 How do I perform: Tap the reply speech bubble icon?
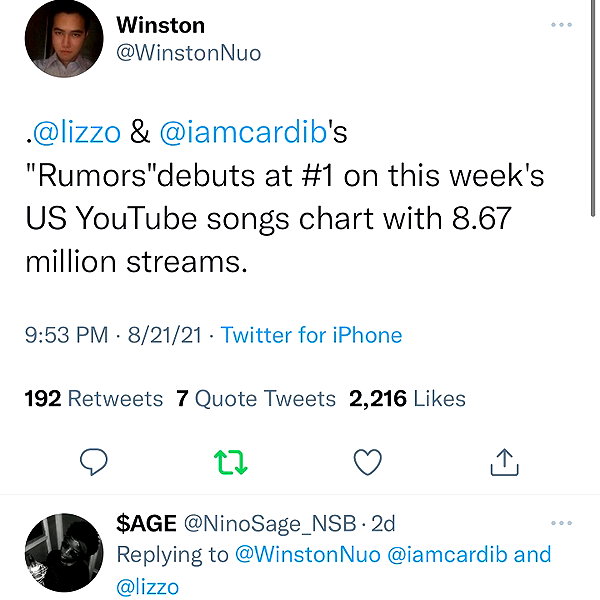tap(93, 462)
